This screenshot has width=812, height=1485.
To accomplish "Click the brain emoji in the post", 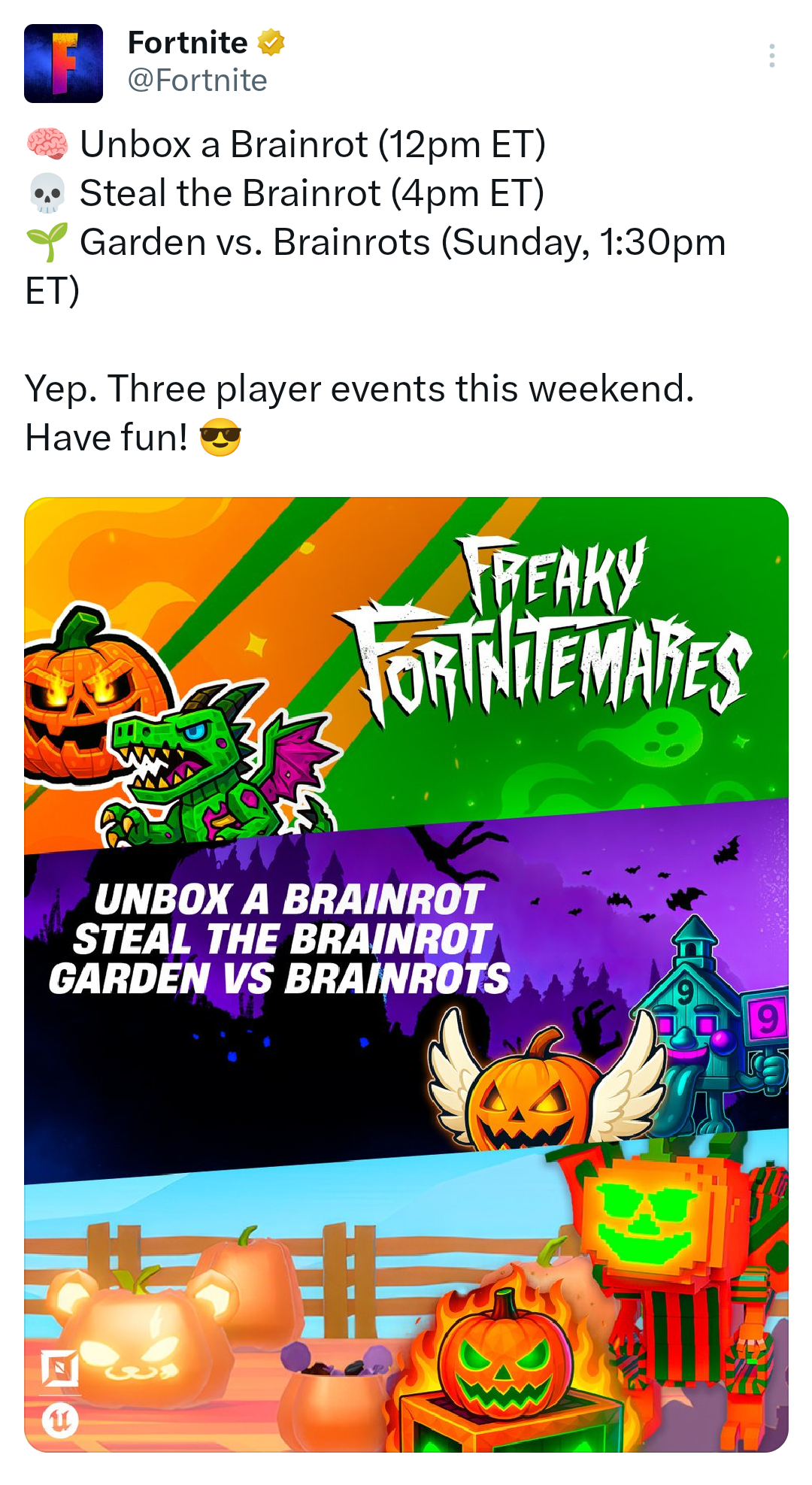I will pos(47,144).
